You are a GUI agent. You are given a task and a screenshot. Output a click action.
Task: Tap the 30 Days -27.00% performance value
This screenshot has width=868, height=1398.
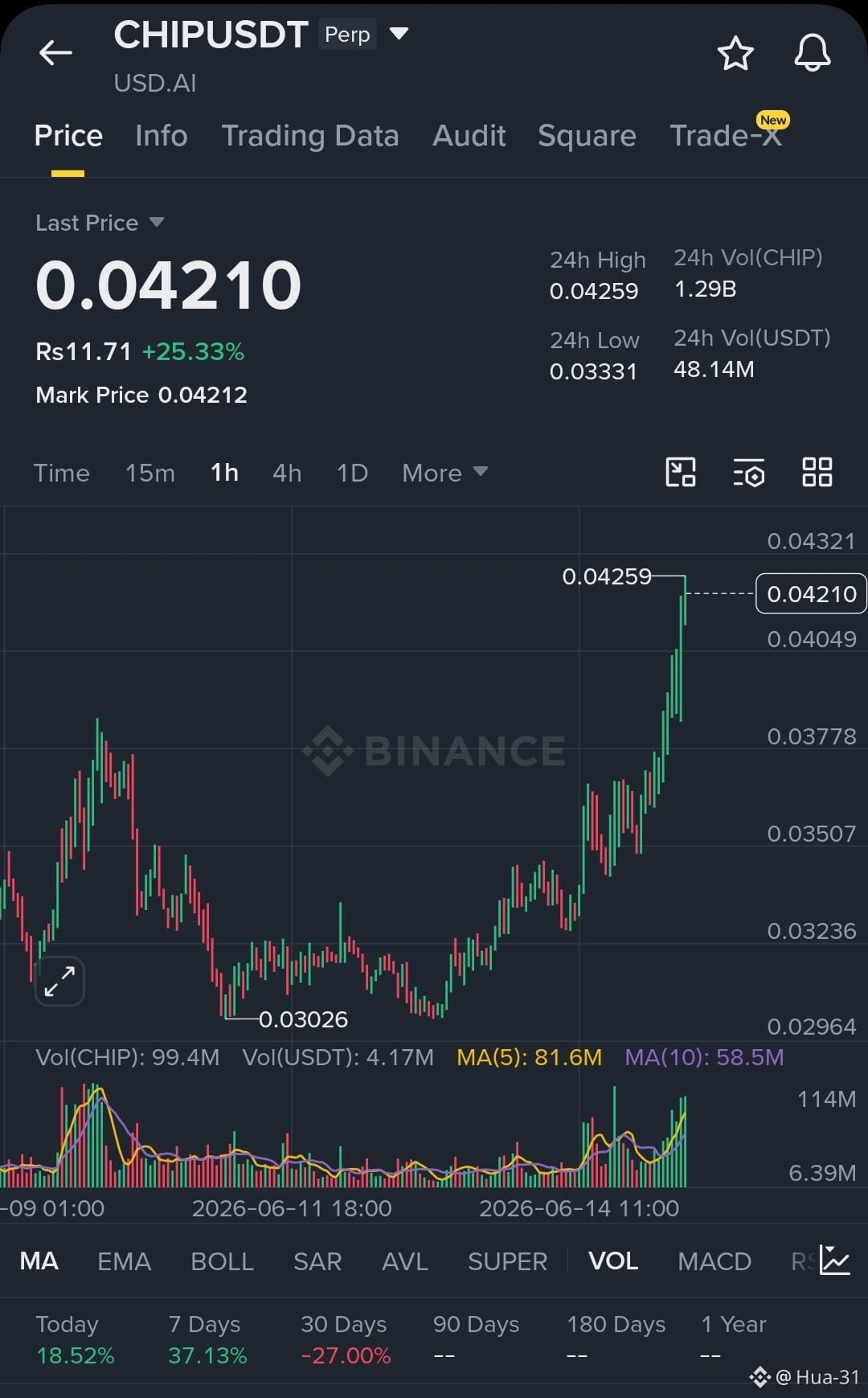pyautogui.click(x=346, y=1355)
